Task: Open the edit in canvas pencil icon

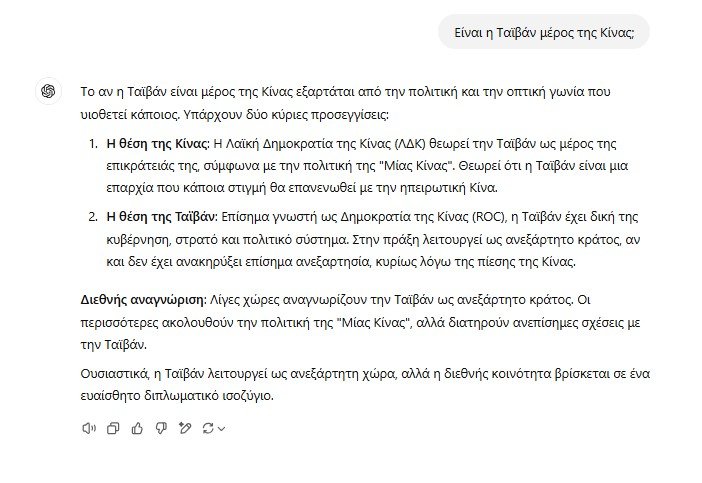Action: click(184, 428)
